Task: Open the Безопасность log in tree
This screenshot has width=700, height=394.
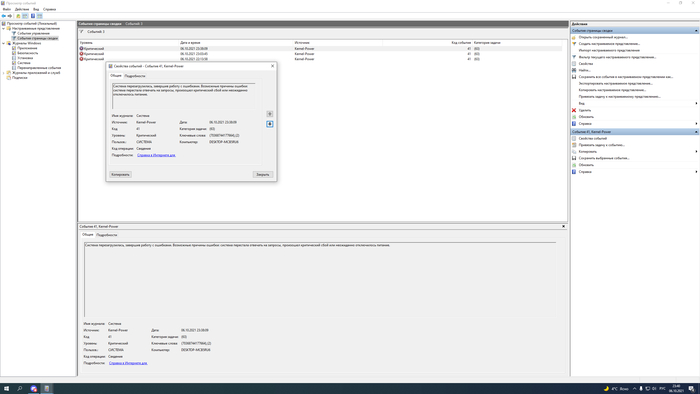Action: pyautogui.click(x=28, y=53)
